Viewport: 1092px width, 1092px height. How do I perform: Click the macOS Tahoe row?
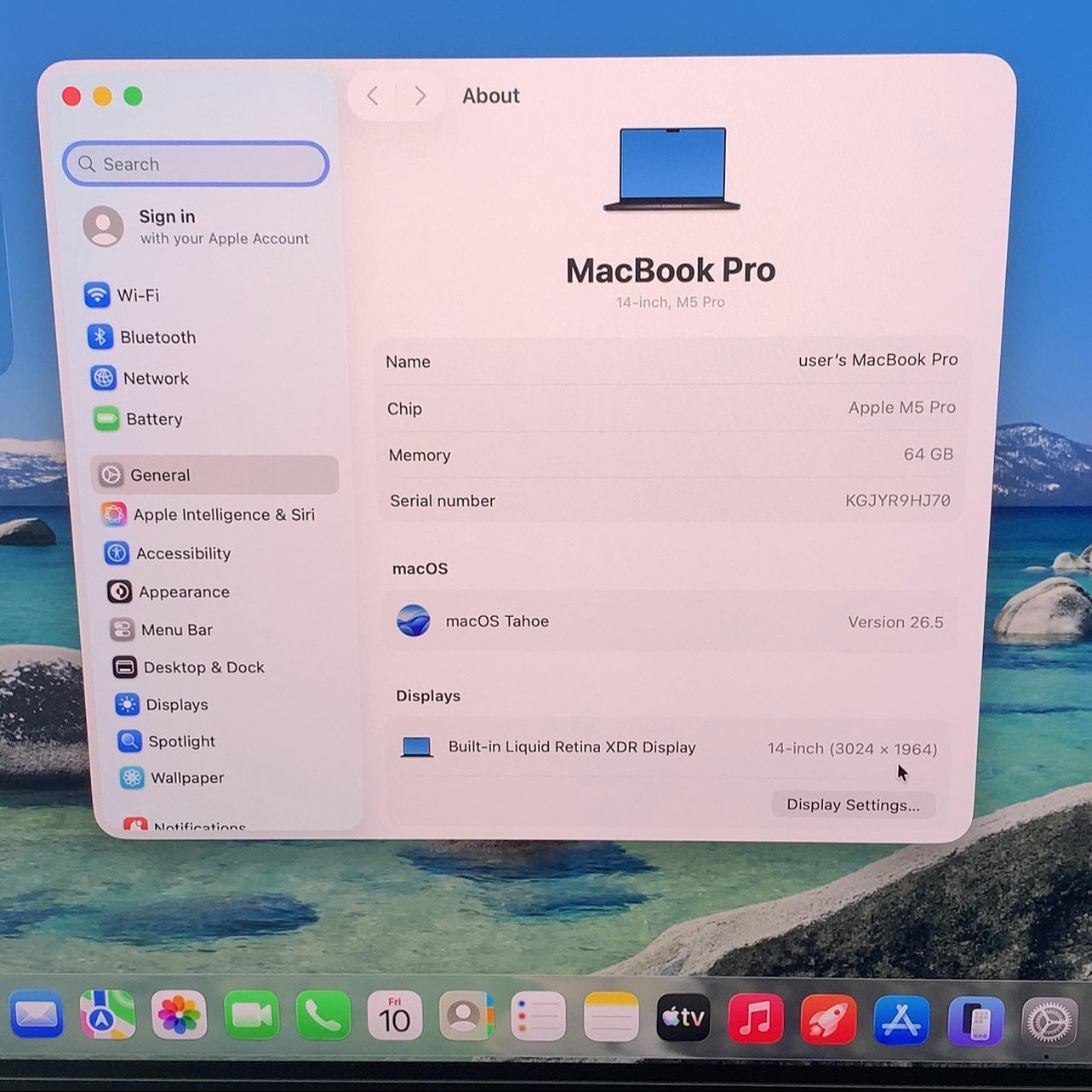click(670, 621)
